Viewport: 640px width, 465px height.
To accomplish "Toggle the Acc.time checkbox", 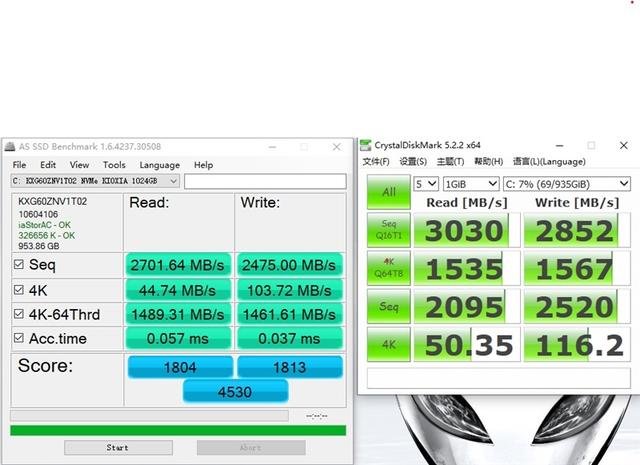I will (19, 338).
